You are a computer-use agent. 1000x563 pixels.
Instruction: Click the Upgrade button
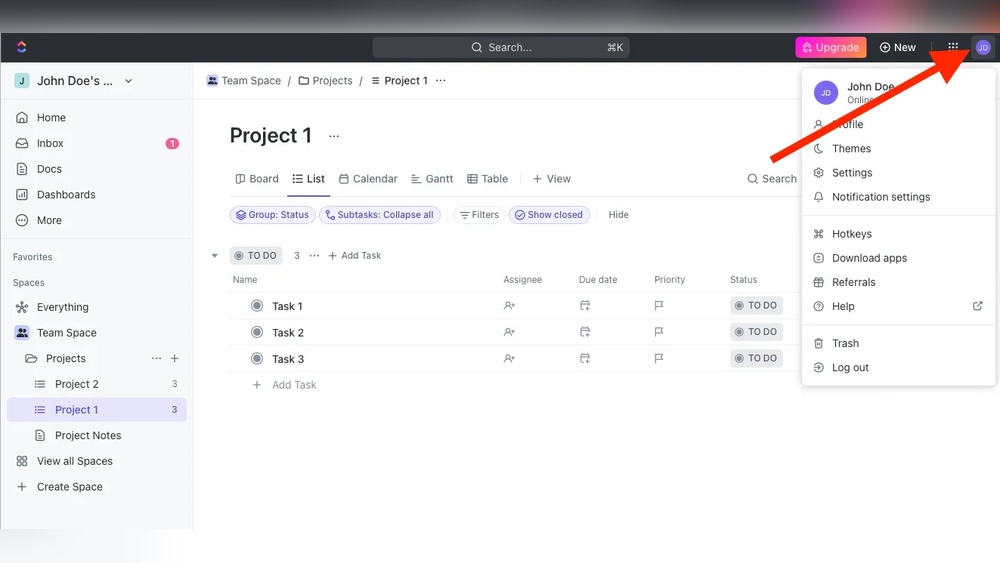(830, 47)
